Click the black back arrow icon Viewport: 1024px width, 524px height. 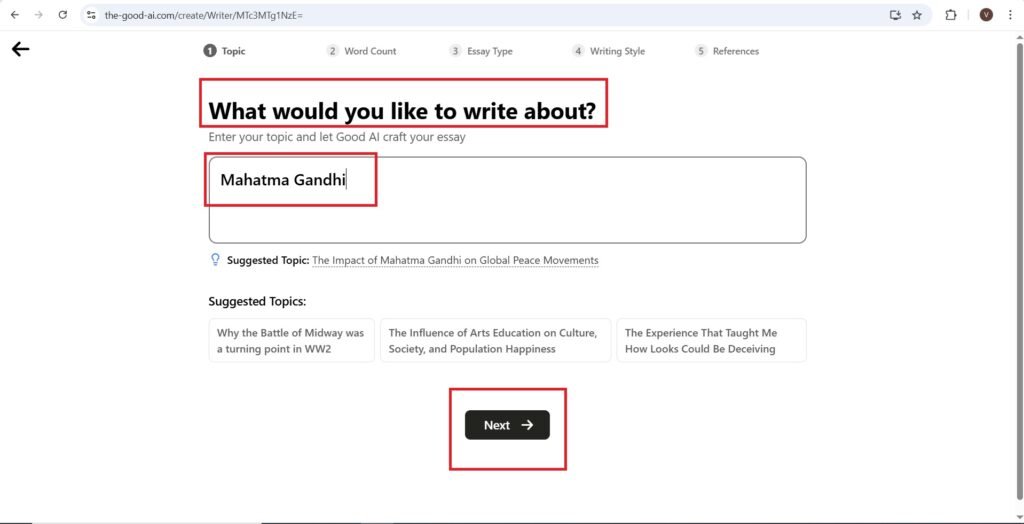pyautogui.click(x=20, y=49)
